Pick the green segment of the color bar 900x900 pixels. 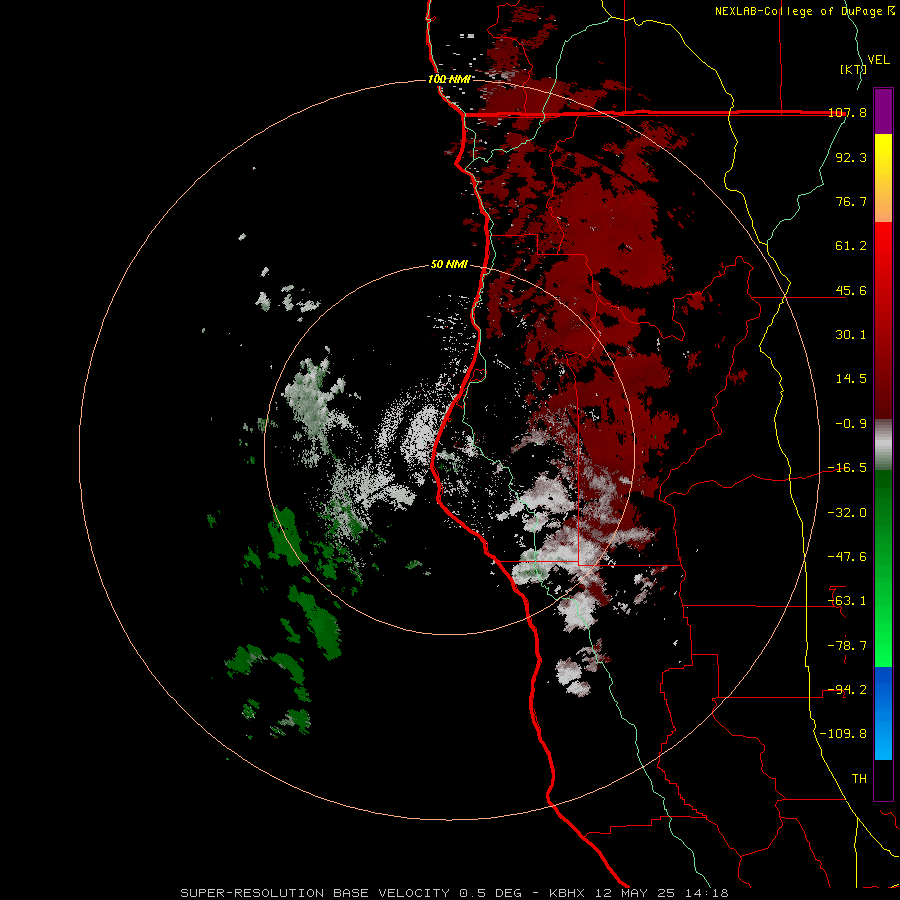(883, 568)
